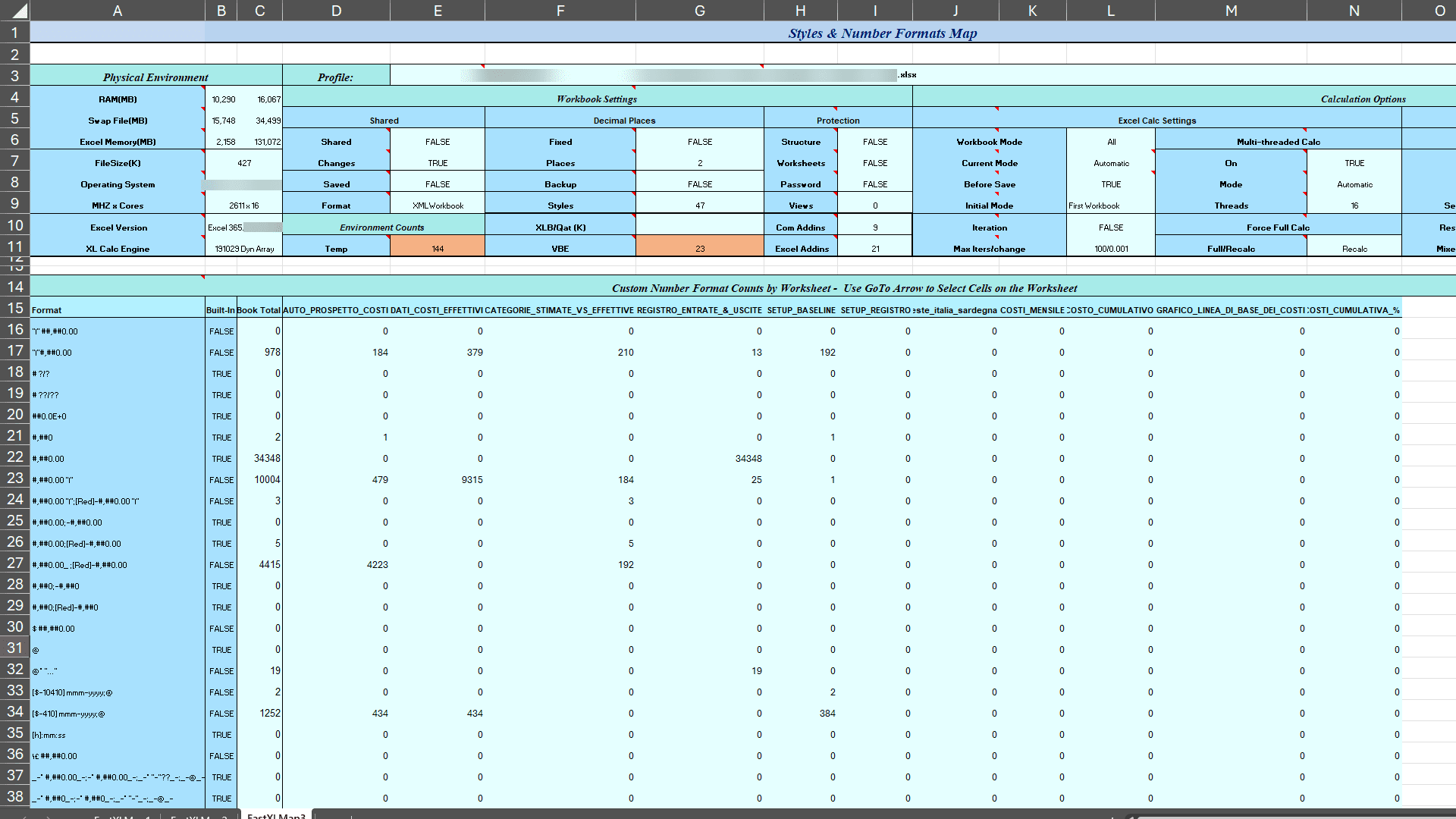Click the comment triangle on RAM(MB) label

coord(203,89)
